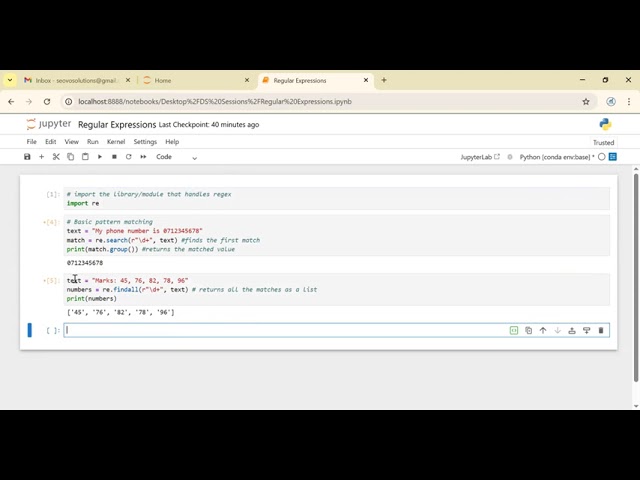This screenshot has height=480, width=640.
Task: Rename notebook title Regular Expressions
Action: [x=117, y=124]
